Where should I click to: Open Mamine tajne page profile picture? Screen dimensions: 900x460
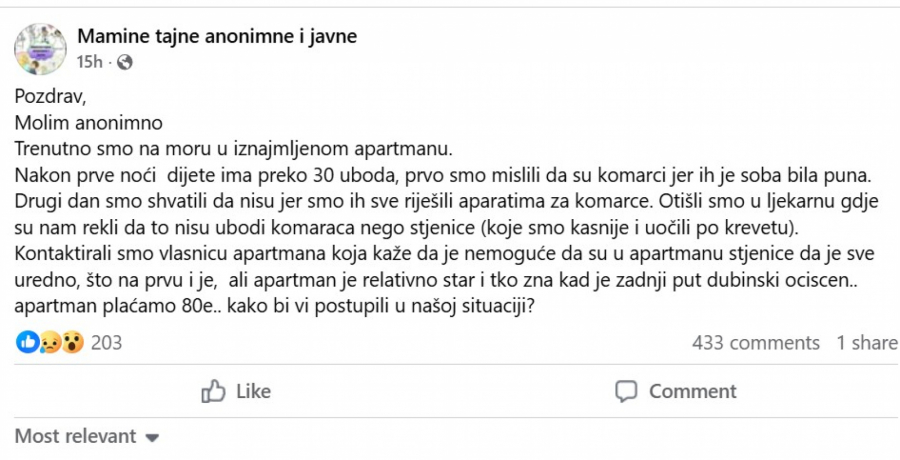pos(40,48)
